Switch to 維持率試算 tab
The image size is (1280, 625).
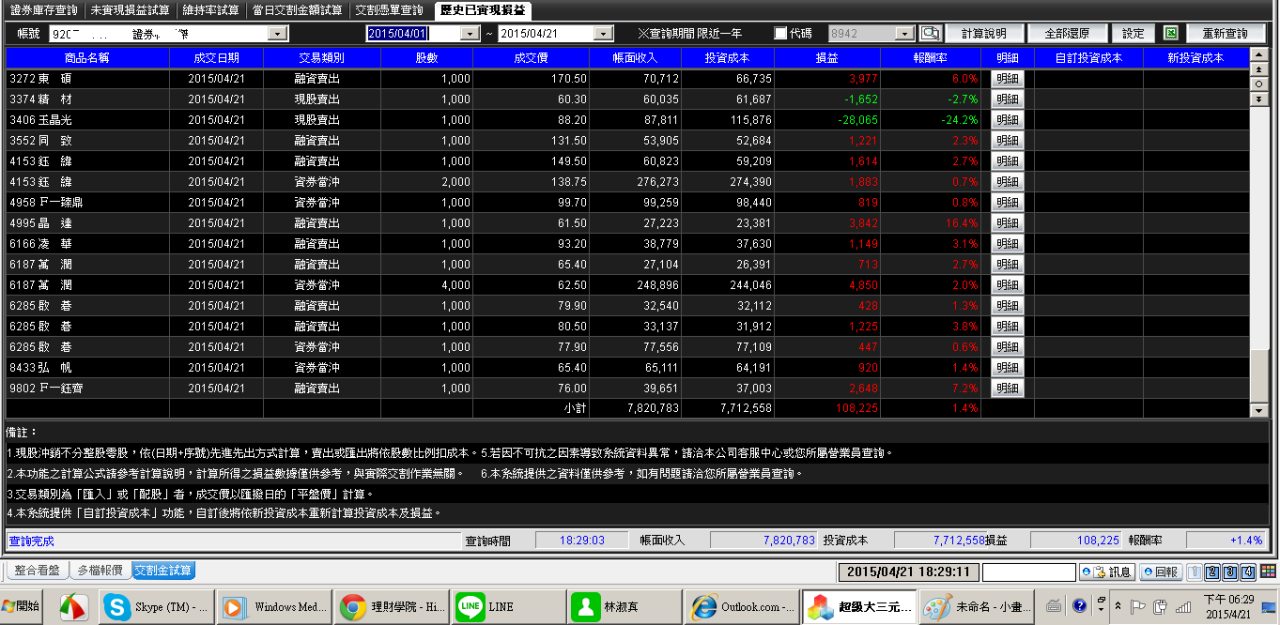pyautogui.click(x=211, y=10)
